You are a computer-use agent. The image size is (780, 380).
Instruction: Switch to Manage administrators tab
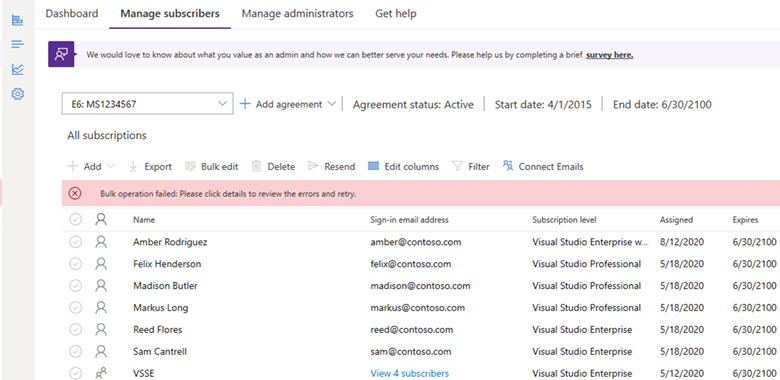click(x=297, y=13)
